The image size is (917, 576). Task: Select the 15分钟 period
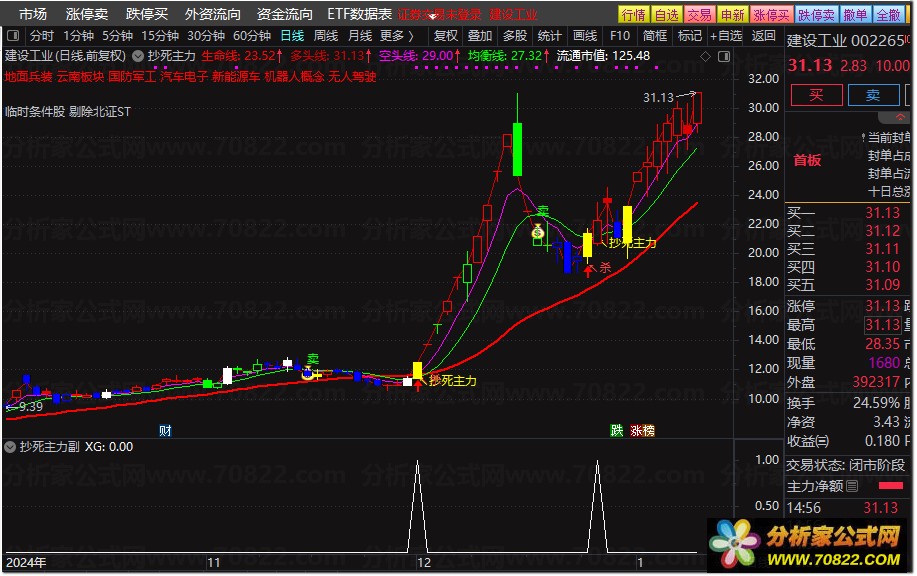pyautogui.click(x=160, y=36)
